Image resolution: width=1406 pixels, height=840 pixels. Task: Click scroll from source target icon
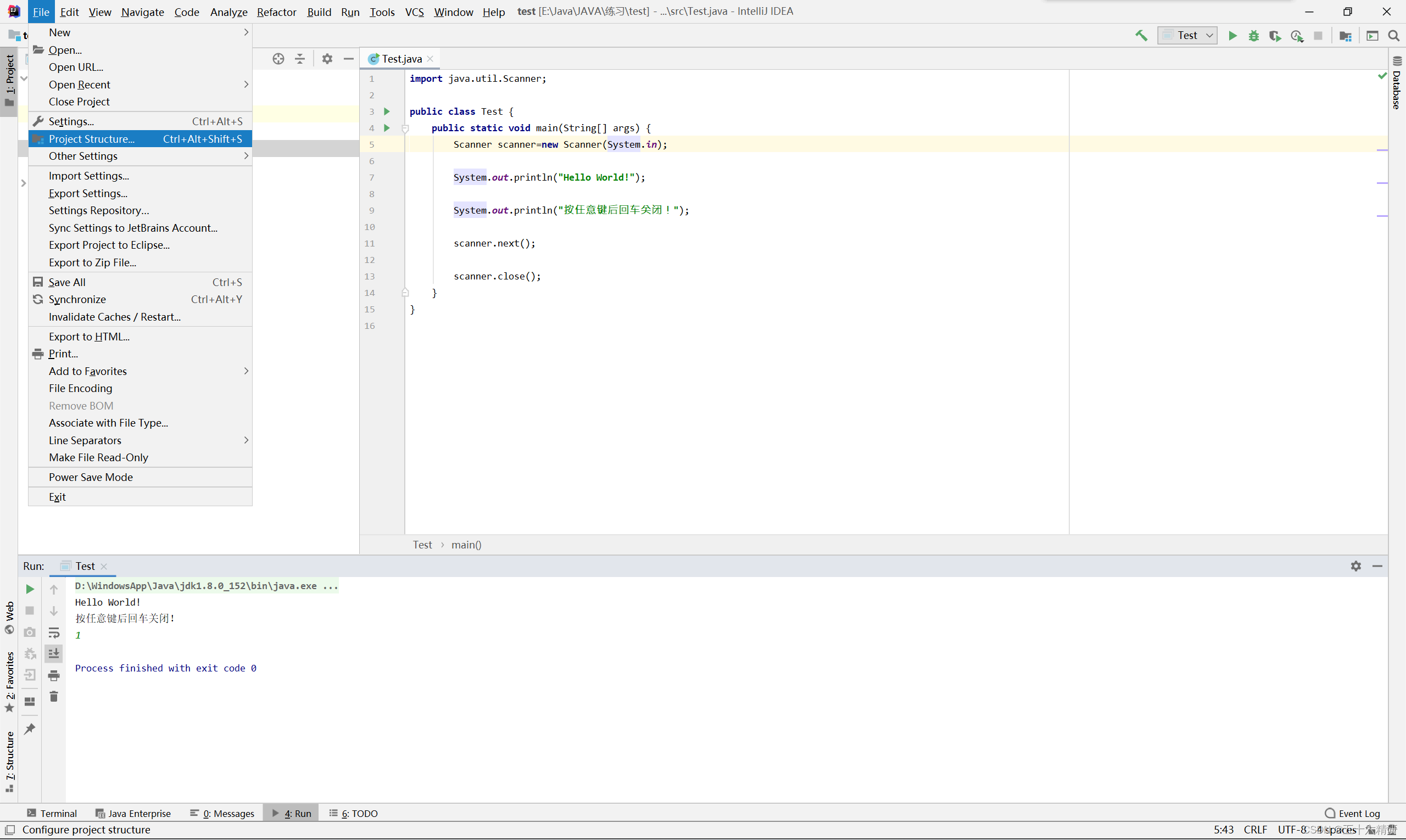coord(278,59)
